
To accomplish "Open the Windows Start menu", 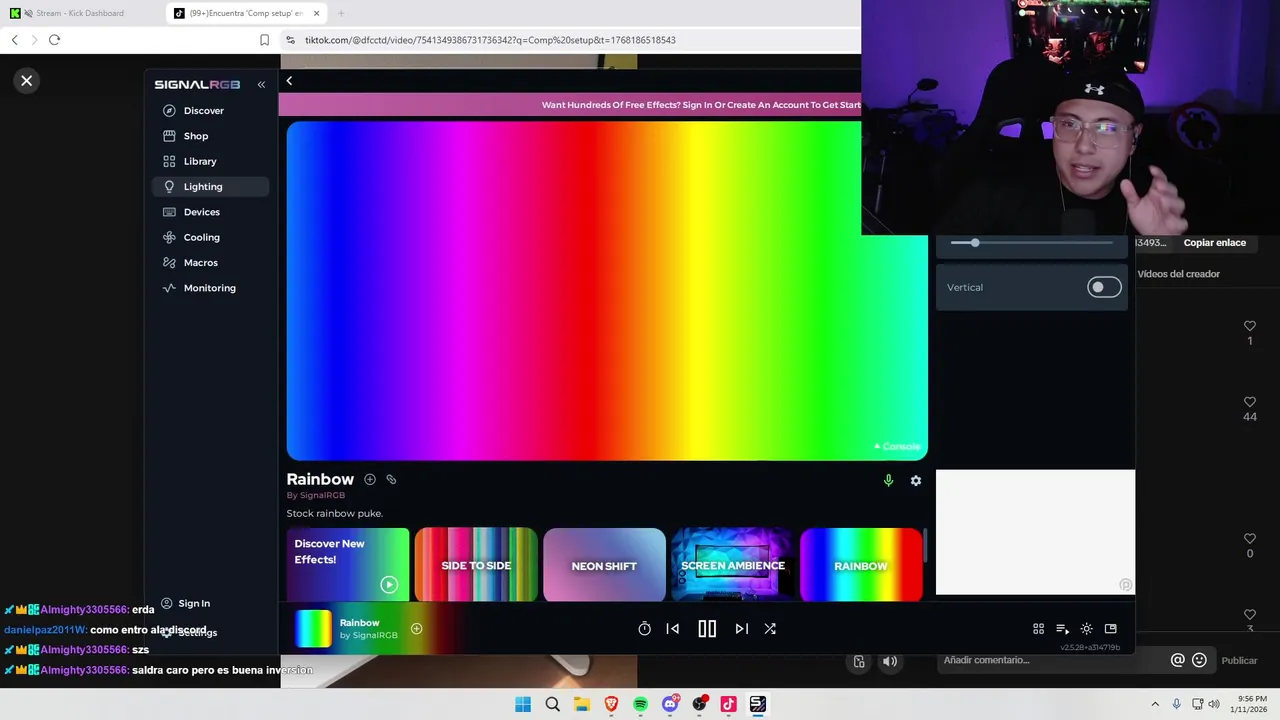I will [523, 704].
